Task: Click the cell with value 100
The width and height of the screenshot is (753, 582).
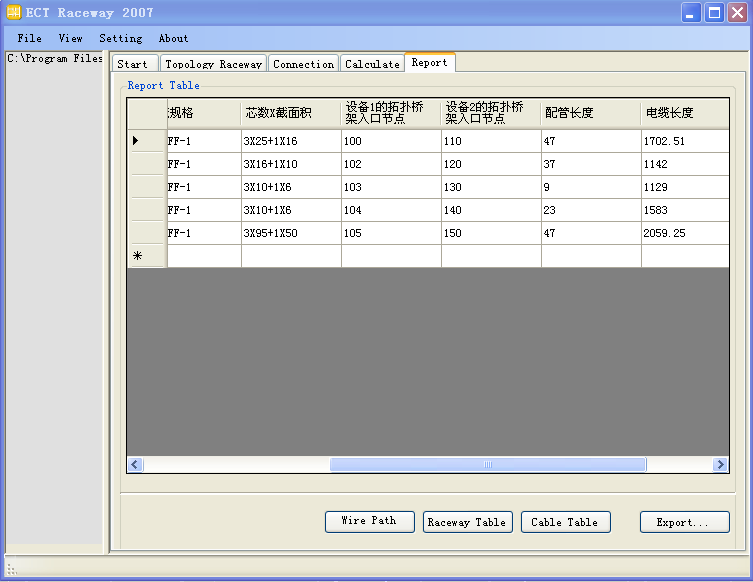Action: pyautogui.click(x=391, y=141)
